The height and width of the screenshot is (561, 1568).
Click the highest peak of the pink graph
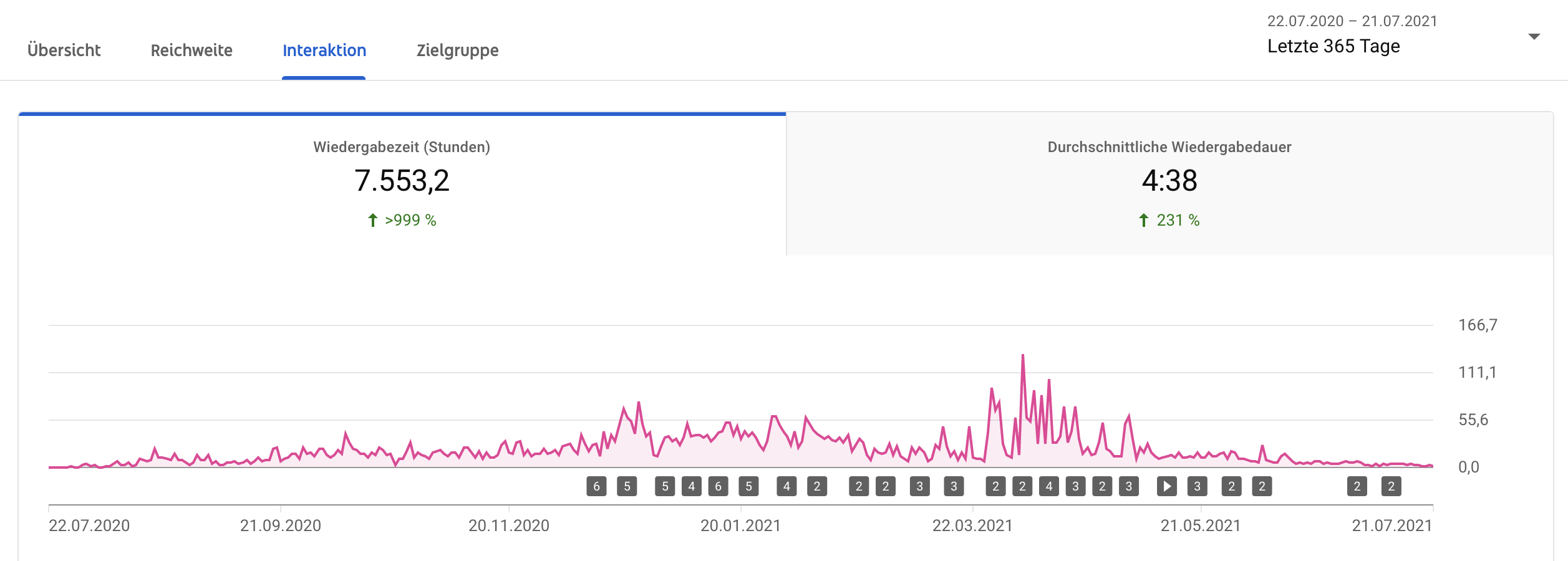1023,355
